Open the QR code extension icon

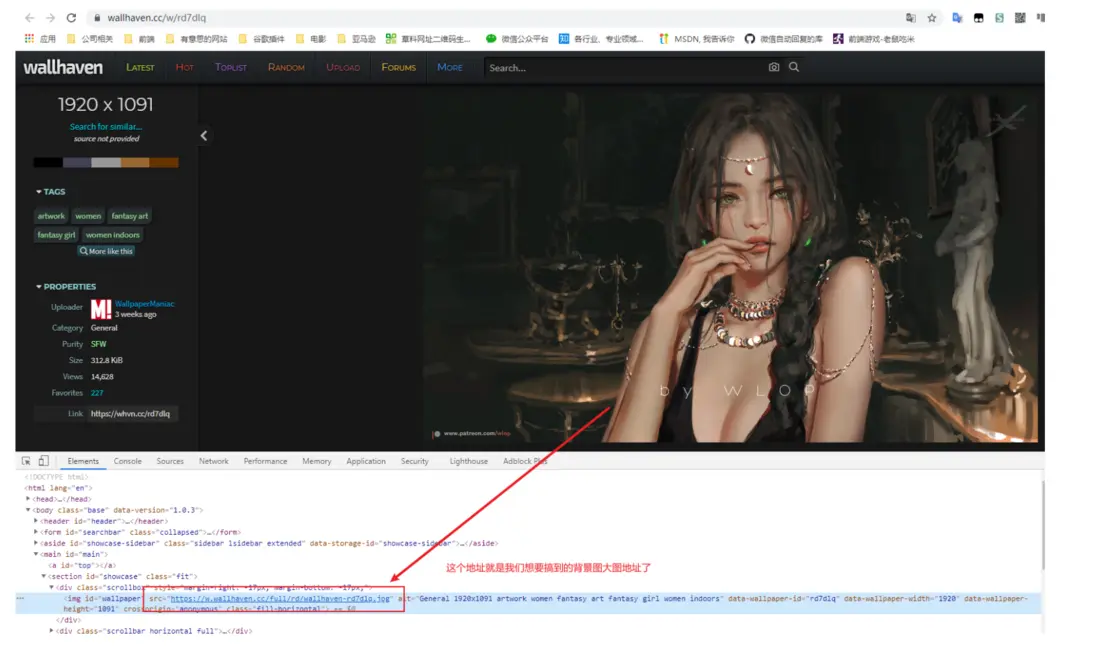1020,18
